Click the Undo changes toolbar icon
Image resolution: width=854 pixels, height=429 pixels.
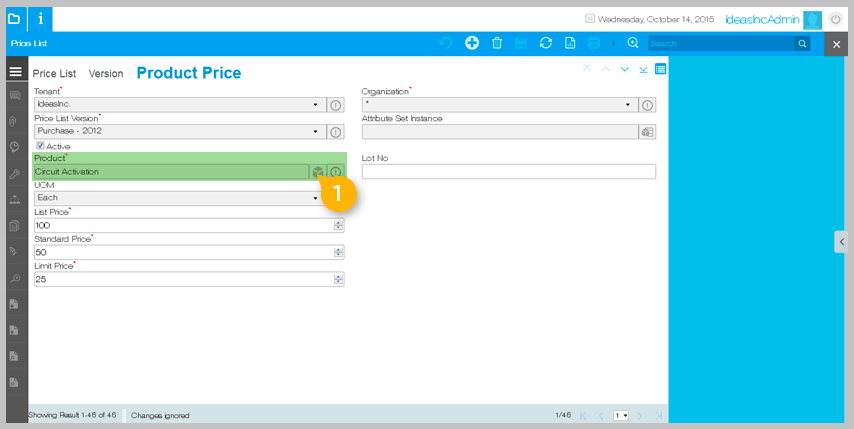[446, 43]
